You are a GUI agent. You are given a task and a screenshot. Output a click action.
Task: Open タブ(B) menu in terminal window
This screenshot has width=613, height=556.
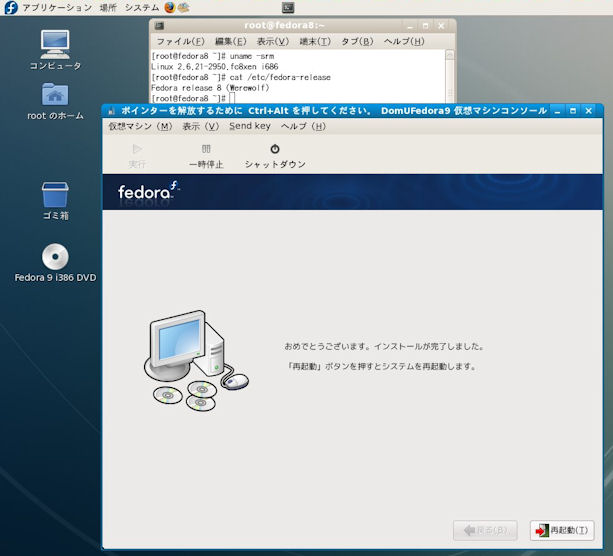click(357, 41)
